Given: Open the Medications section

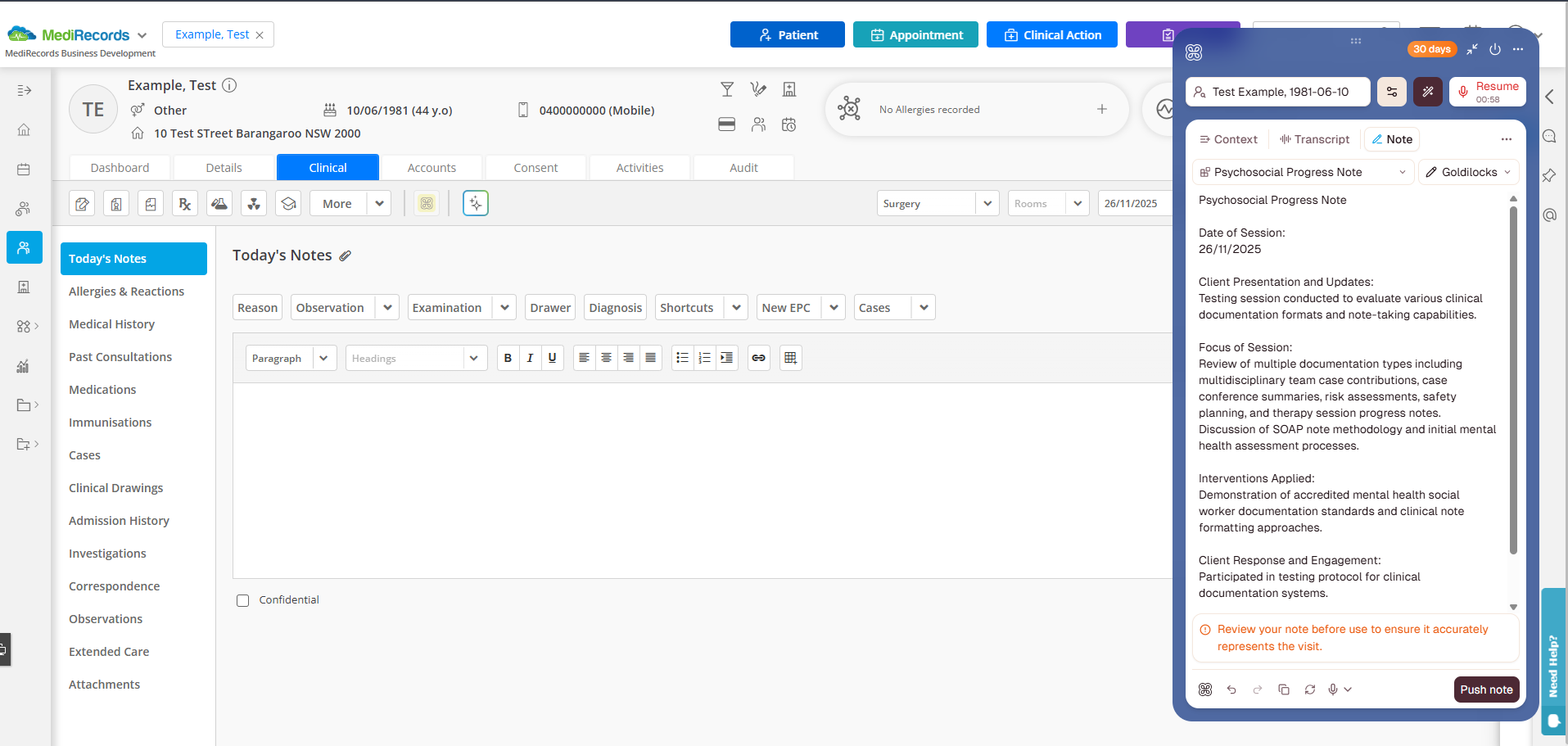Looking at the screenshot, I should click(x=102, y=390).
